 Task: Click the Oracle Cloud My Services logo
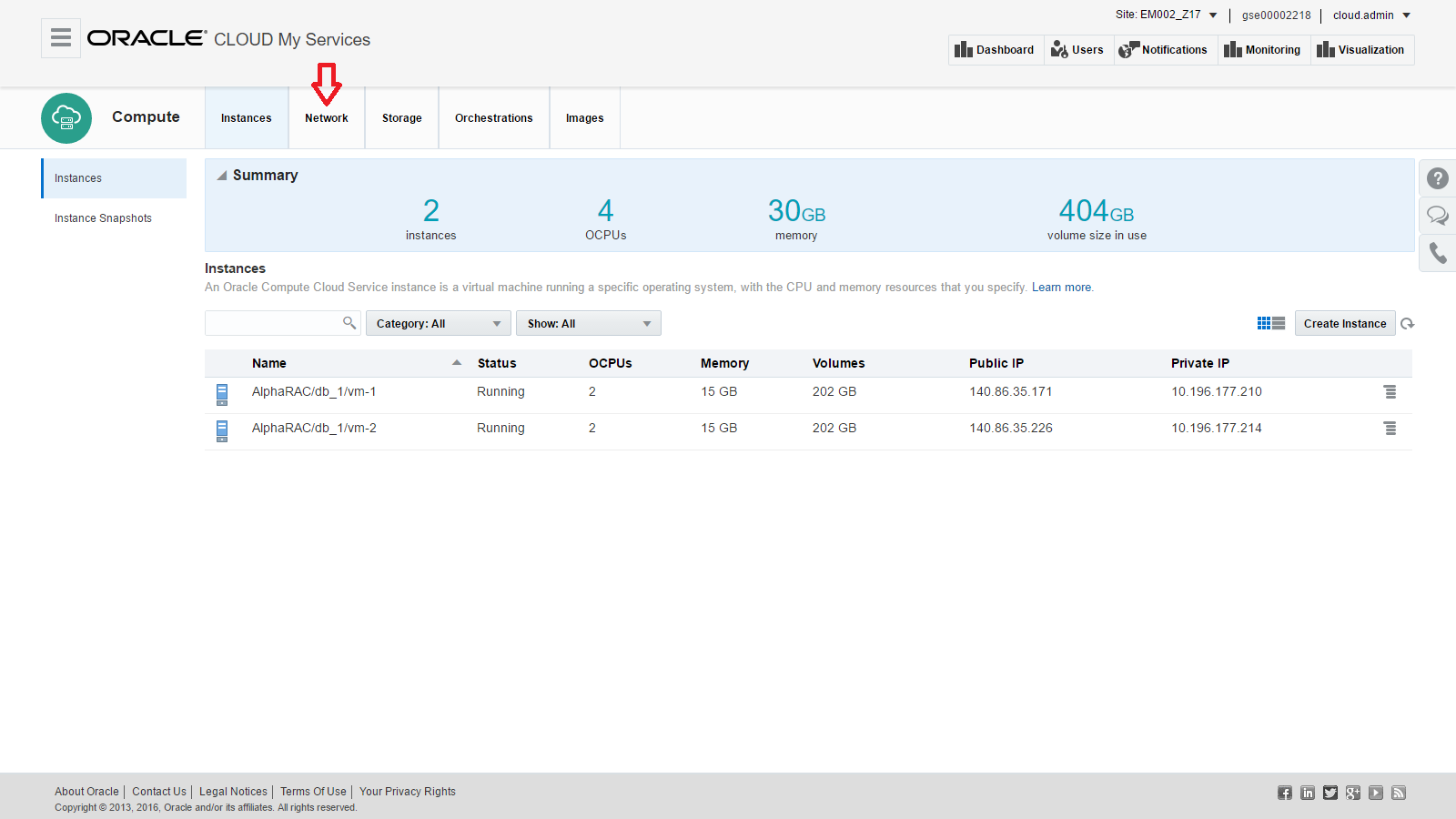pos(228,38)
